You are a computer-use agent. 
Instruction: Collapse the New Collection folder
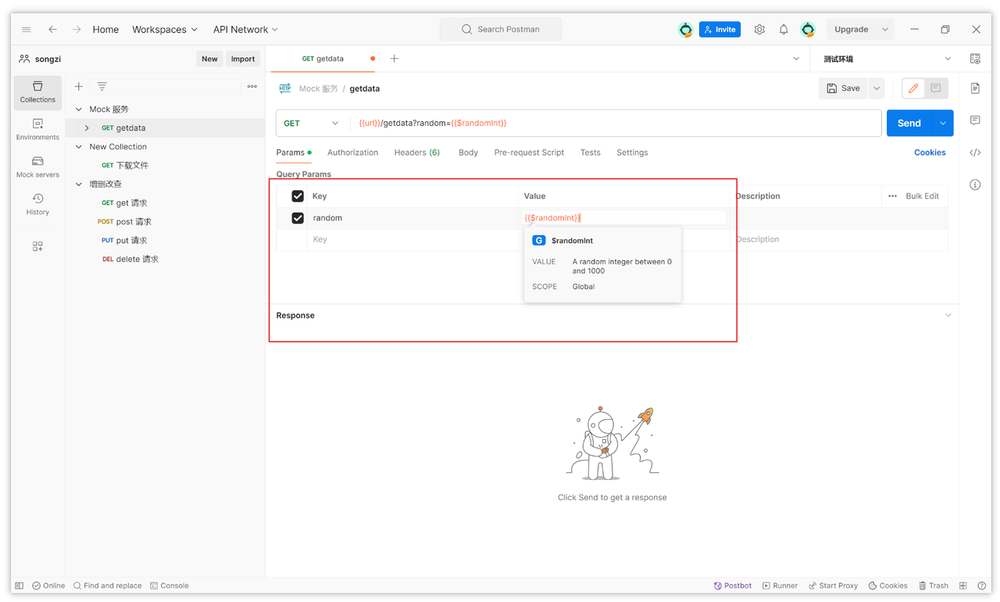[x=79, y=147]
